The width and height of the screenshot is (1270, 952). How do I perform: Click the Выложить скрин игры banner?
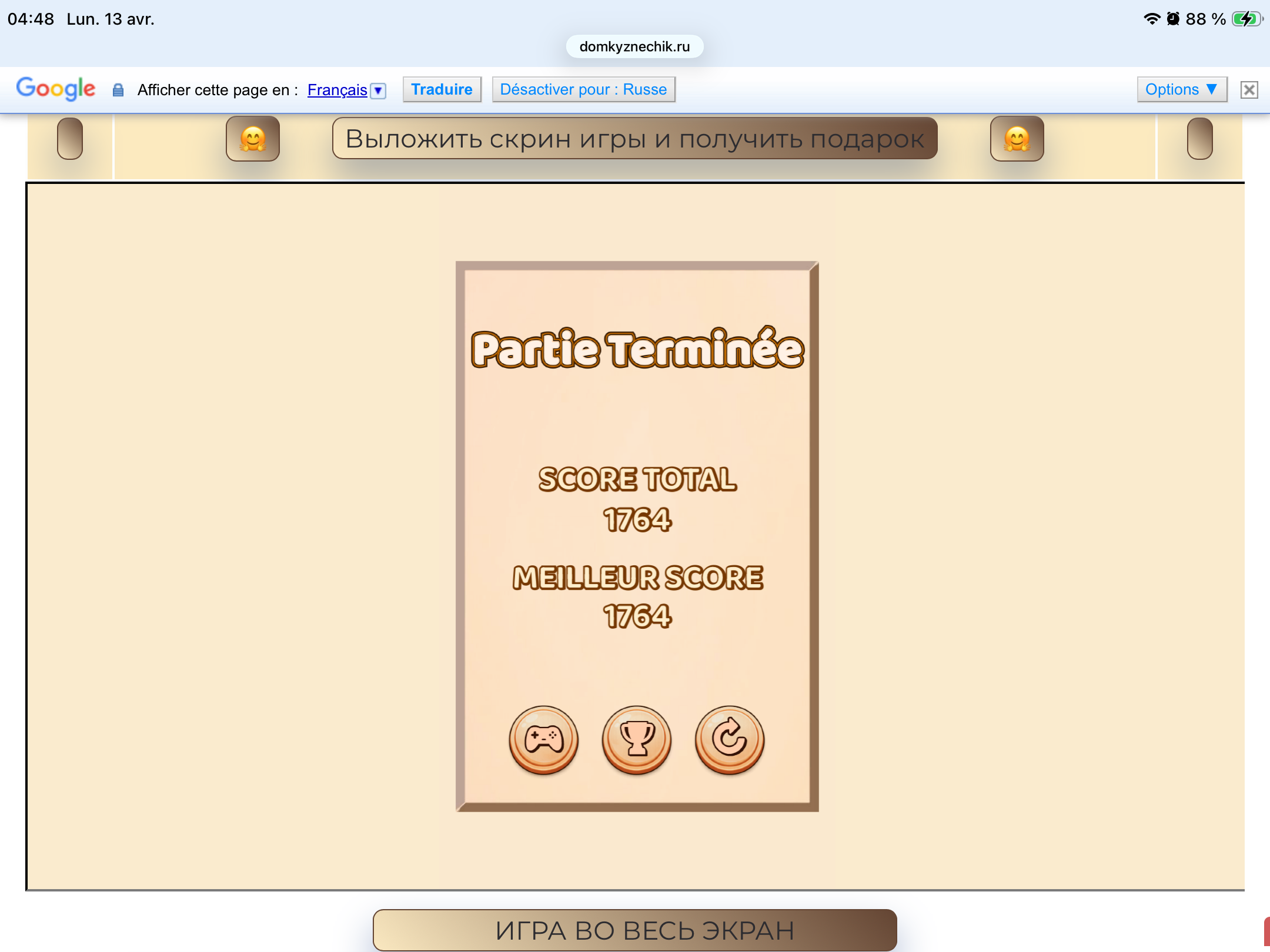point(634,139)
